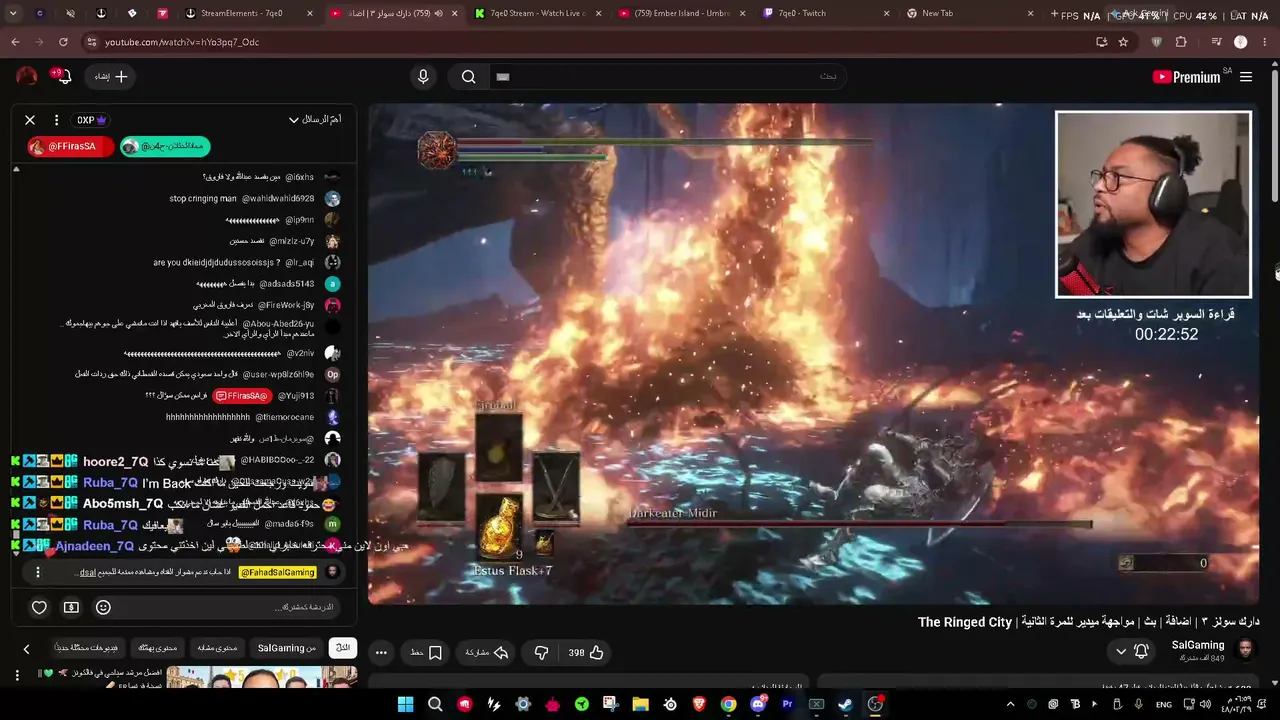The width and height of the screenshot is (1280, 720).
Task: Bookmark this page with the star
Action: tap(1123, 42)
